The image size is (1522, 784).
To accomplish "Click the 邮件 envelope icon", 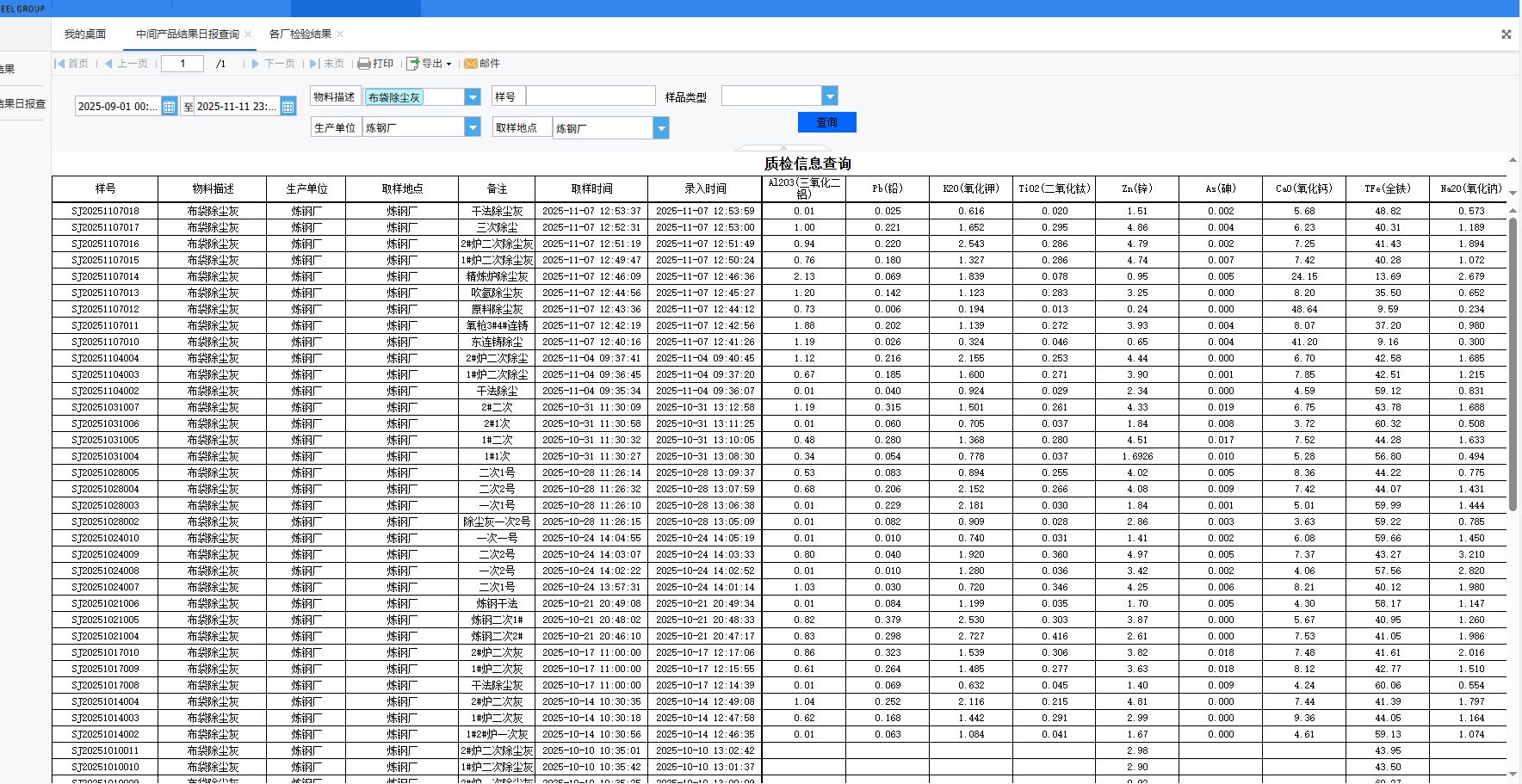I will click(x=471, y=64).
